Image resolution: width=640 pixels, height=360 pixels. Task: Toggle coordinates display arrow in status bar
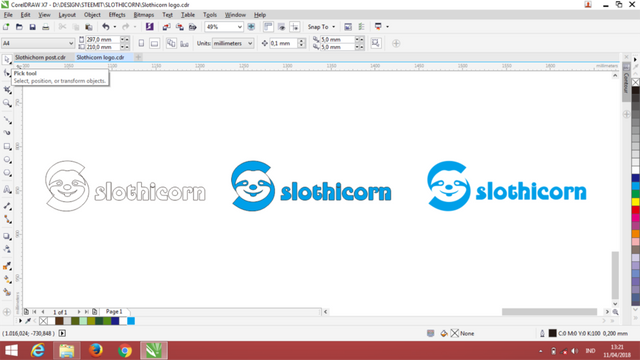tap(62, 333)
